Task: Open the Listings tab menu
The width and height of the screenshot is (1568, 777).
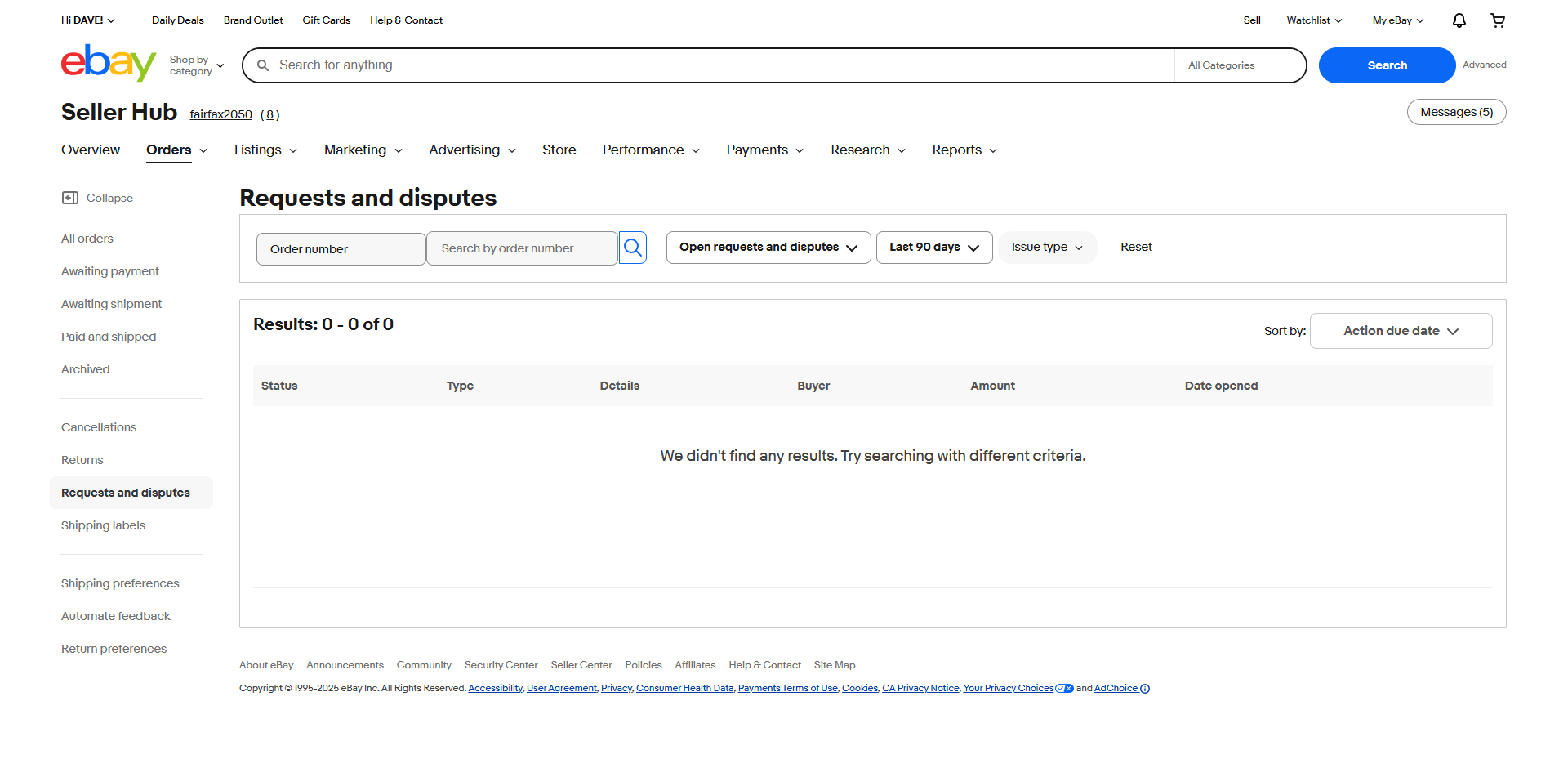Action: [265, 150]
